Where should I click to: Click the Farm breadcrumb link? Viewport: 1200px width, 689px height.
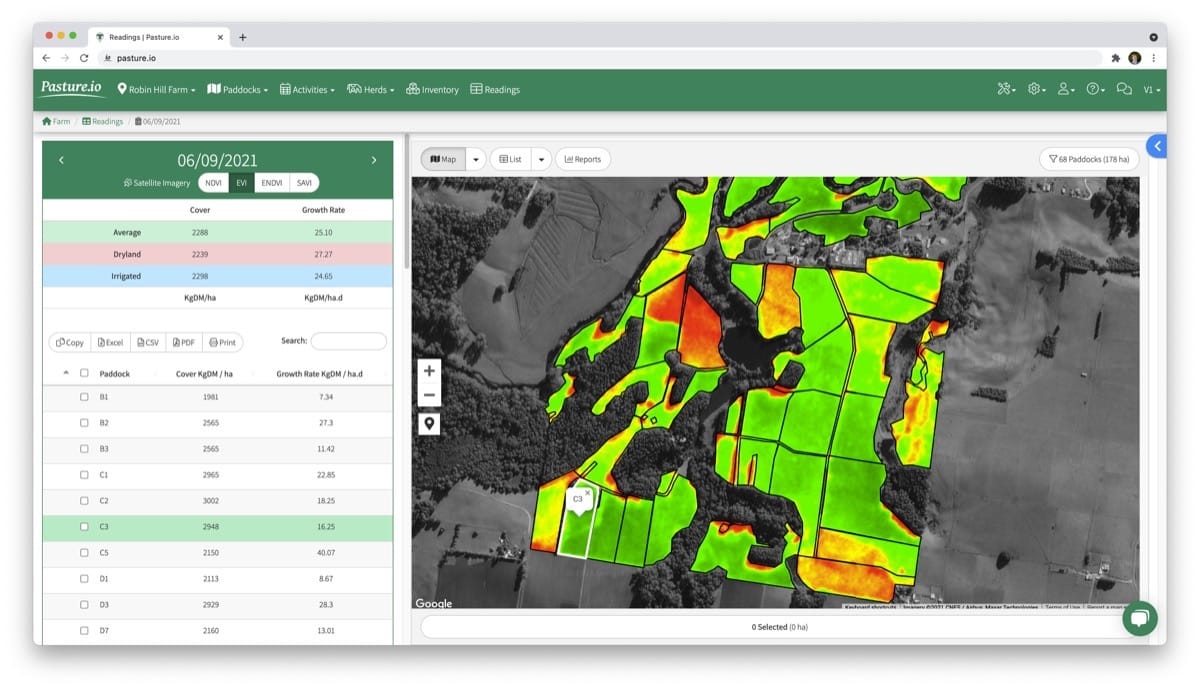click(x=56, y=121)
